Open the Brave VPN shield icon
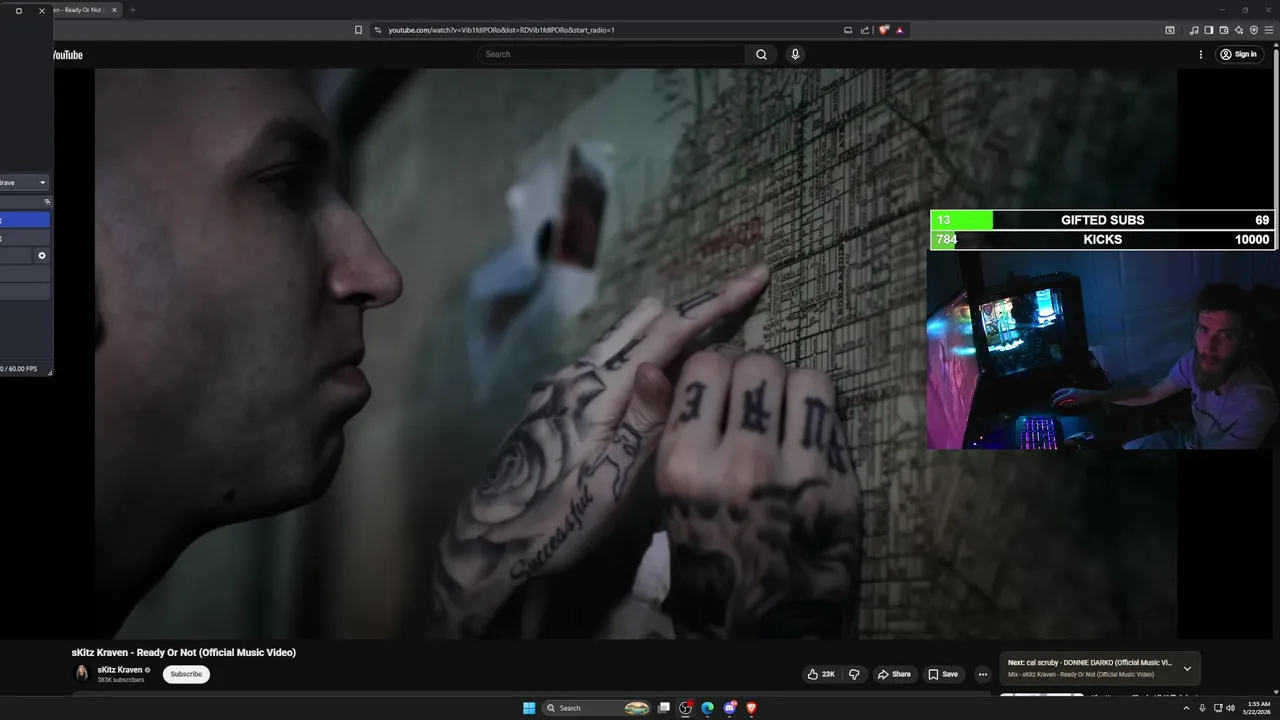Image resolution: width=1280 pixels, height=720 pixels. (x=1254, y=30)
